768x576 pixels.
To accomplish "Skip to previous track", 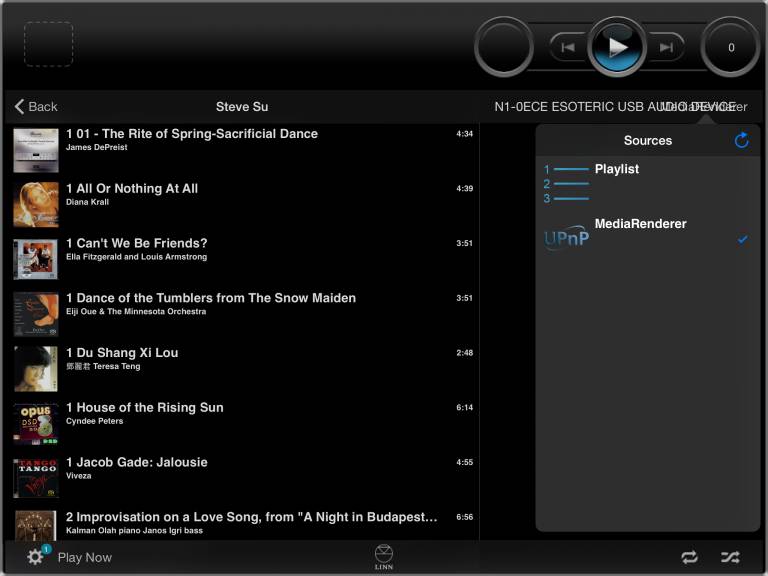I will pos(568,48).
